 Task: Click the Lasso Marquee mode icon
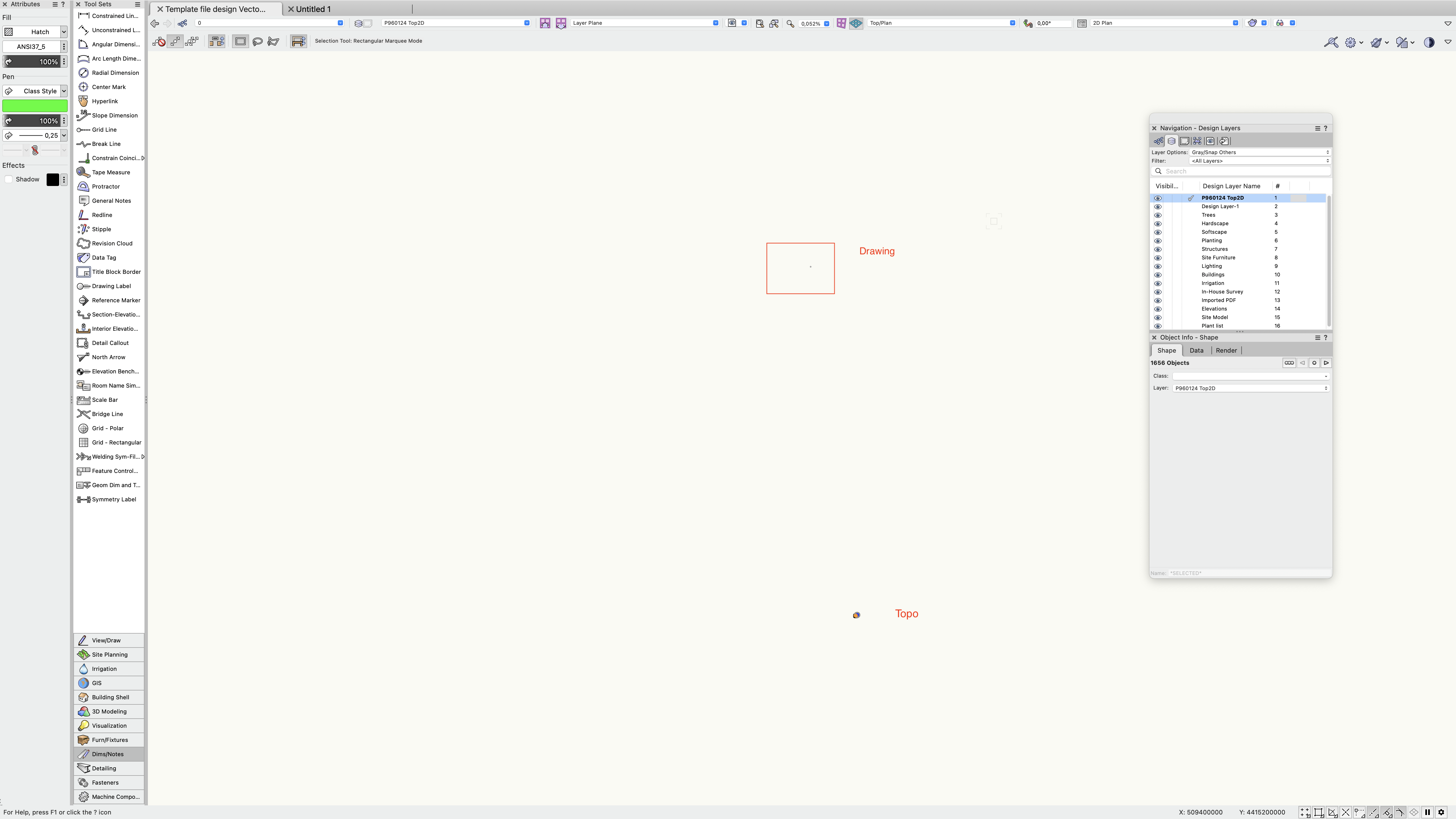[x=258, y=41]
